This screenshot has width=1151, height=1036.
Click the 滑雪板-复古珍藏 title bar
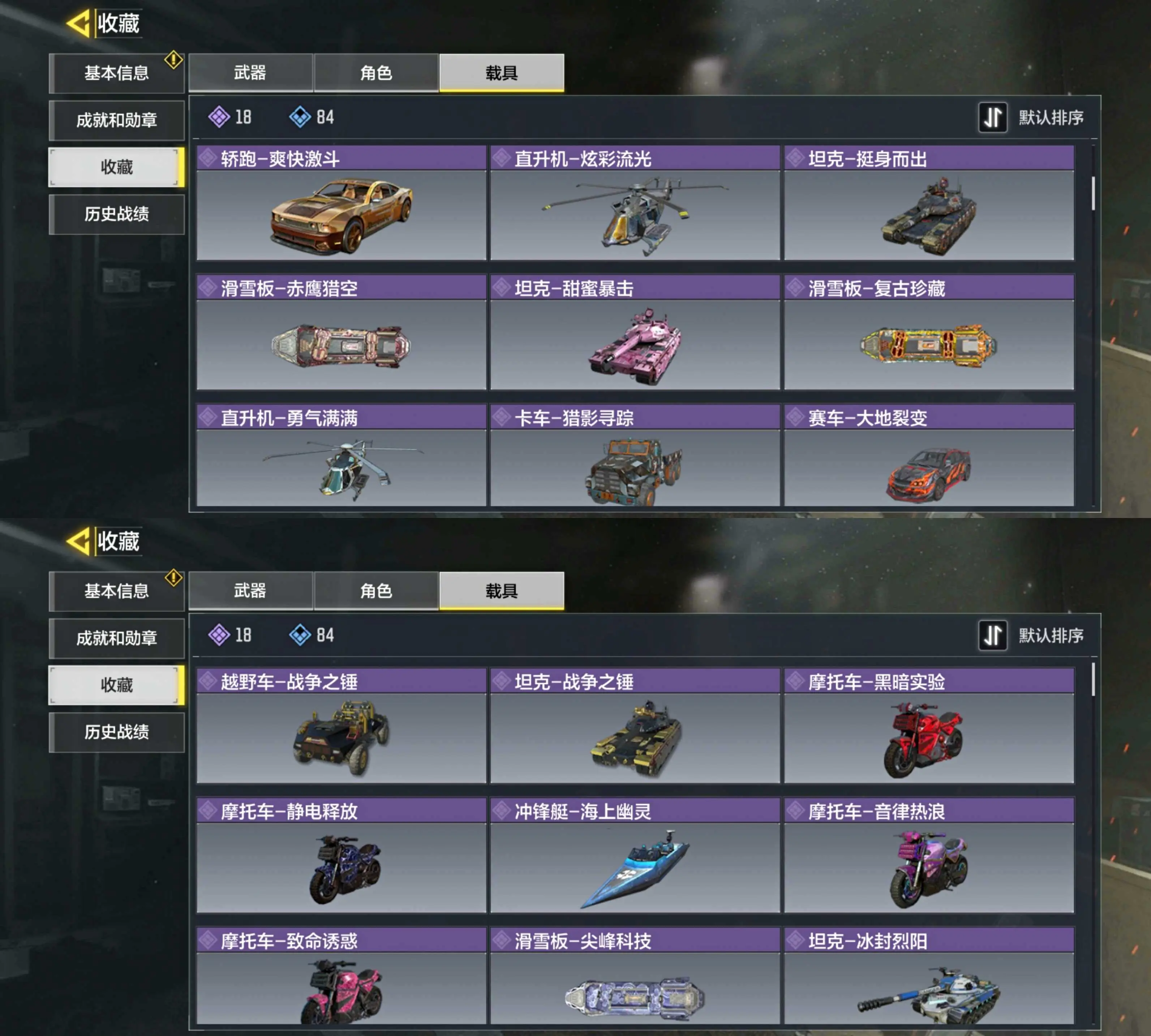pos(929,288)
